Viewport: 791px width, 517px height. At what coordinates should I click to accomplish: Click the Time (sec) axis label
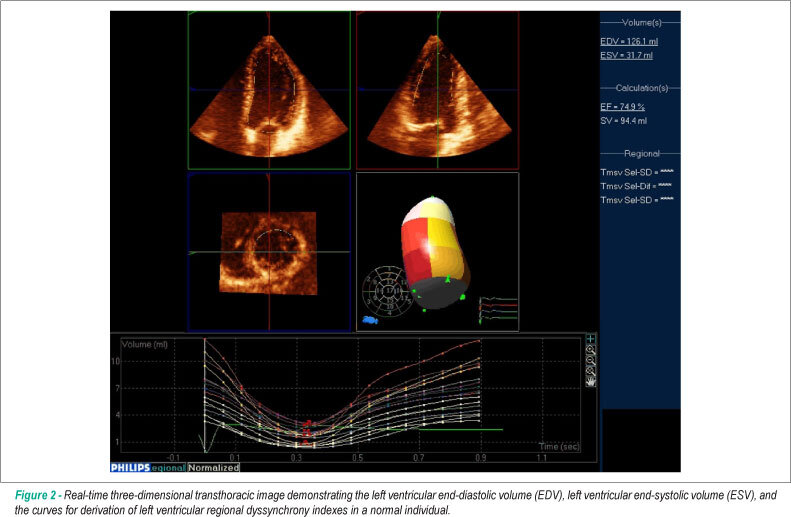tap(558, 446)
